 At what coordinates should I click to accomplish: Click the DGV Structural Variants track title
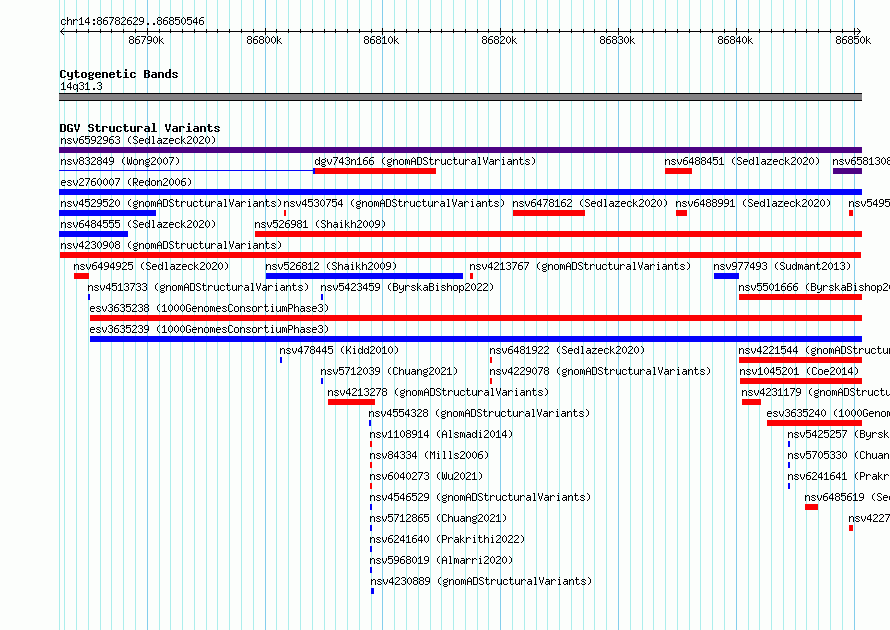click(x=140, y=128)
